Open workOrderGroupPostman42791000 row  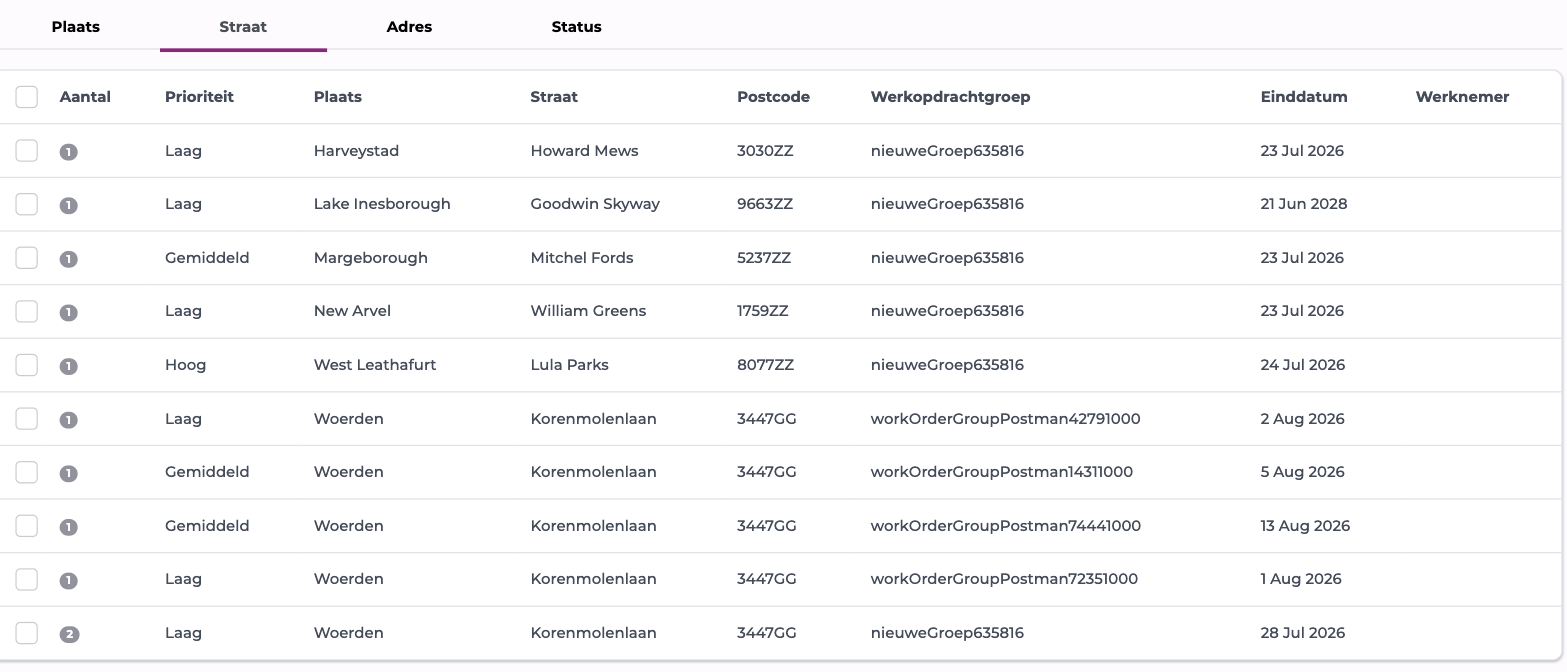coord(780,419)
